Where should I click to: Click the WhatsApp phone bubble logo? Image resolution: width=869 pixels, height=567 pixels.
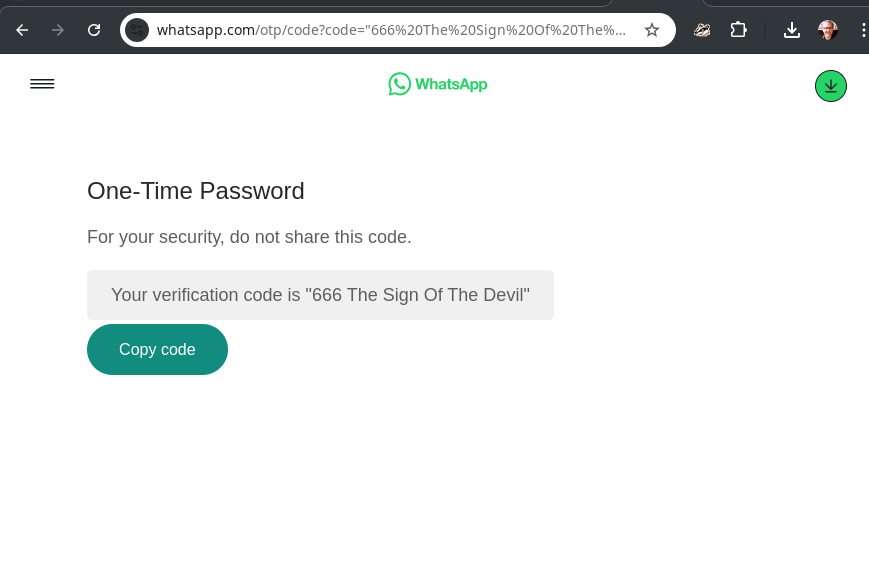coord(400,84)
